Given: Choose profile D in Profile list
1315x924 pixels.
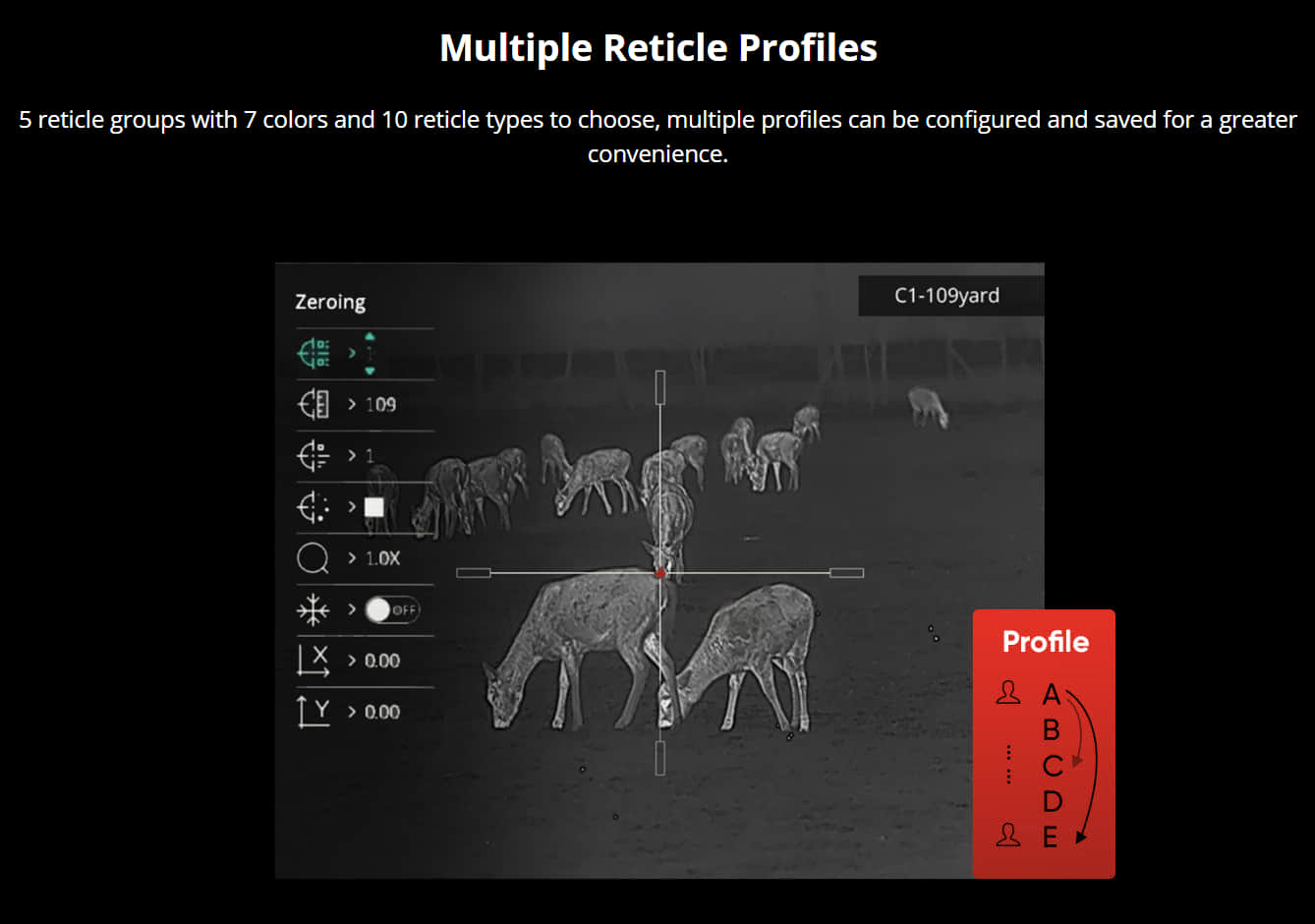Looking at the screenshot, I should coord(1052,802).
